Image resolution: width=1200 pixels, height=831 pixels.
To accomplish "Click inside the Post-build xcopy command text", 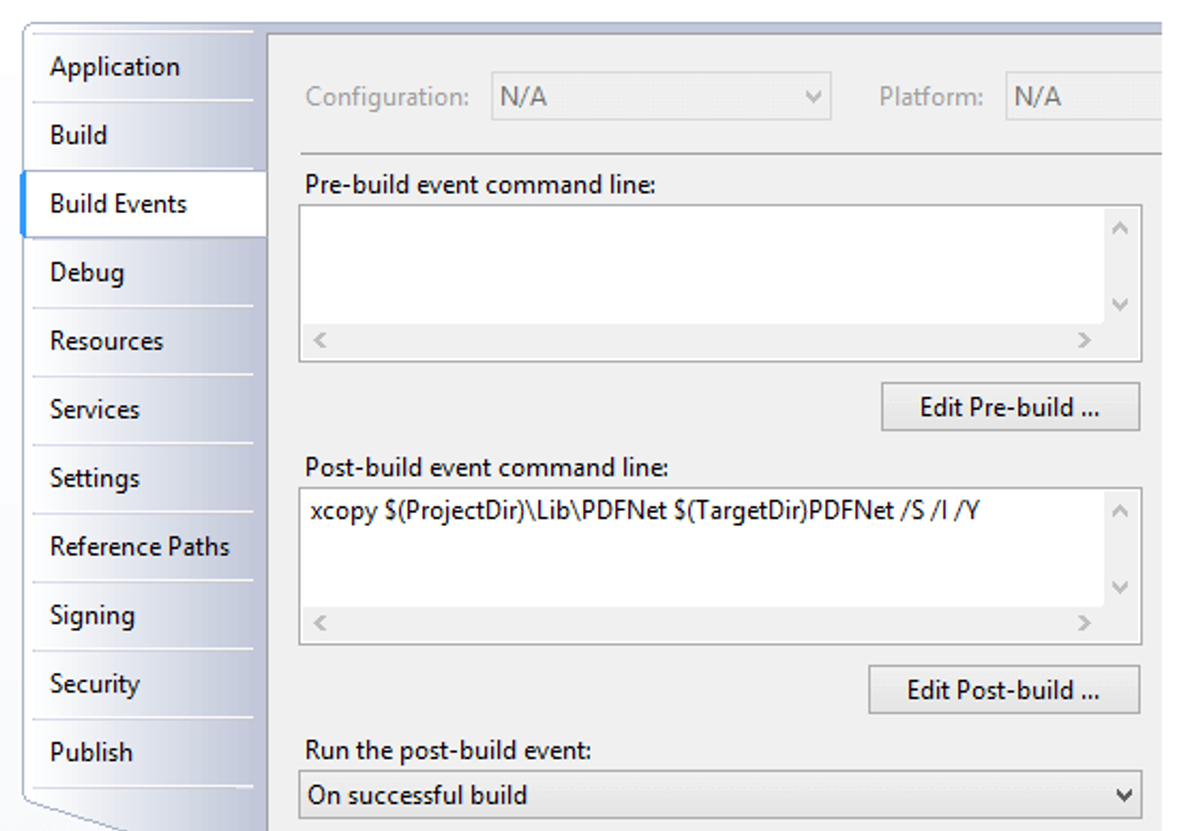I will [x=645, y=512].
